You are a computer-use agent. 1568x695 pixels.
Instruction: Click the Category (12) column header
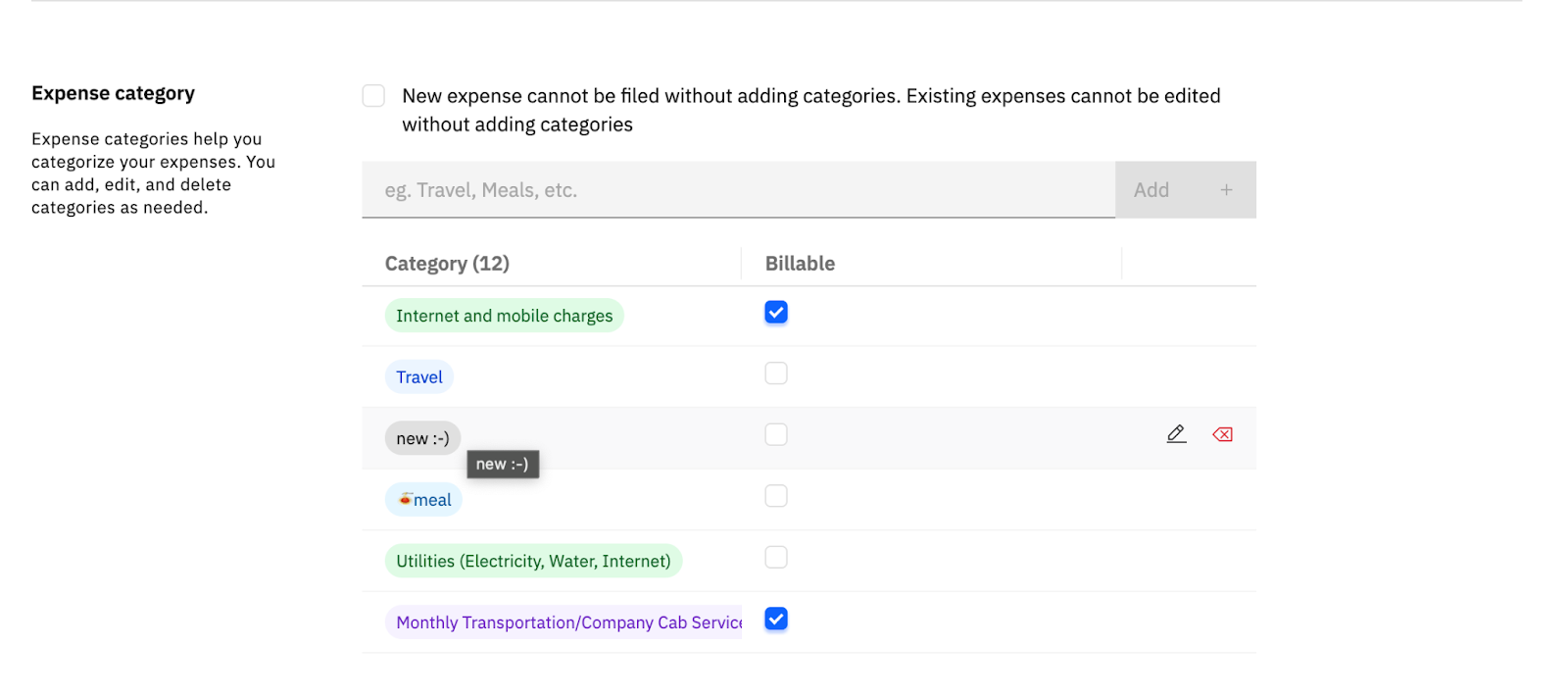(x=447, y=264)
